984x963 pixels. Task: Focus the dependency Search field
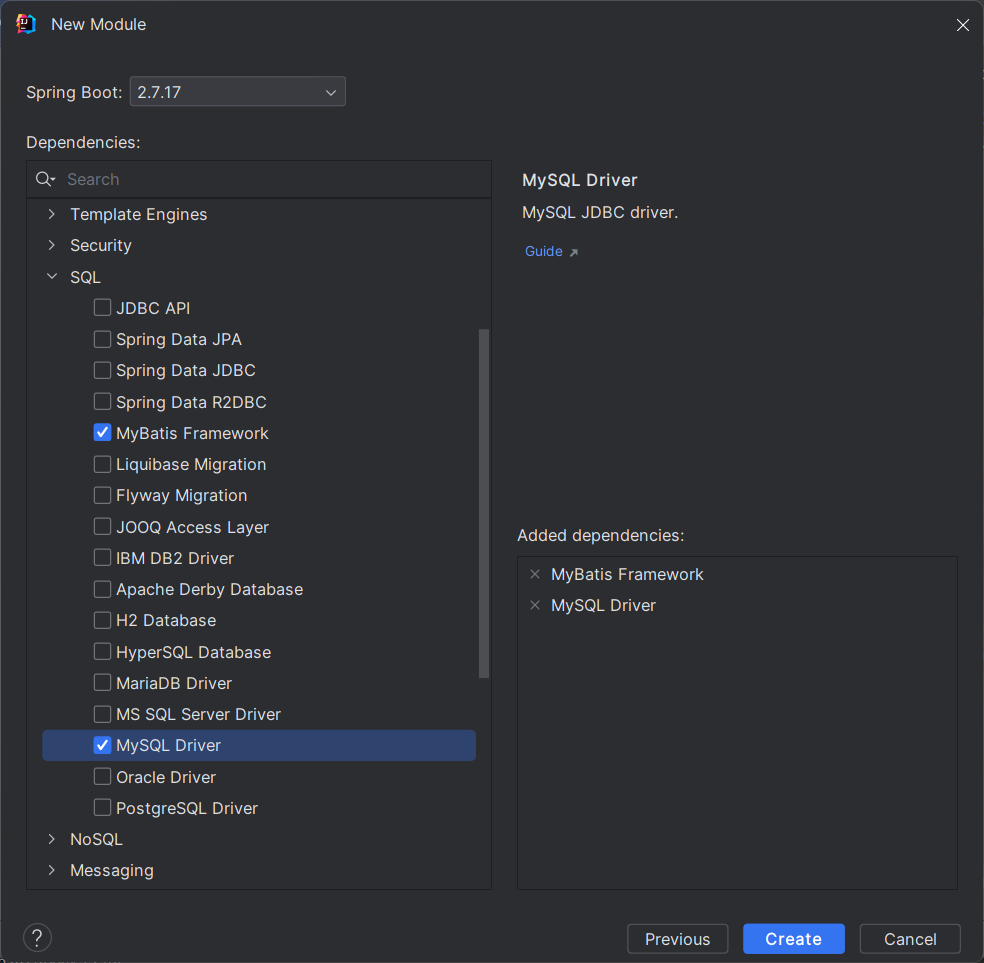click(270, 180)
